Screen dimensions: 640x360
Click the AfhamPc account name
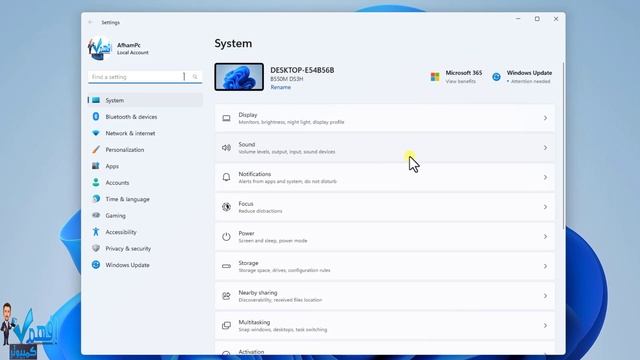[129, 45]
